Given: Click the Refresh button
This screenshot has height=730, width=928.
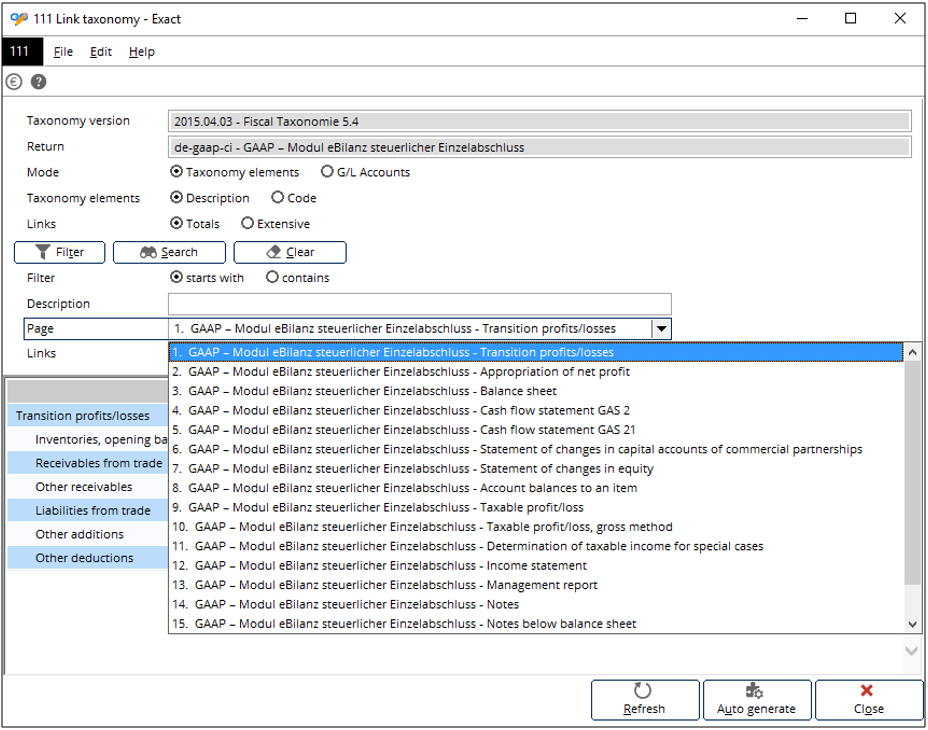Looking at the screenshot, I should 645,700.
